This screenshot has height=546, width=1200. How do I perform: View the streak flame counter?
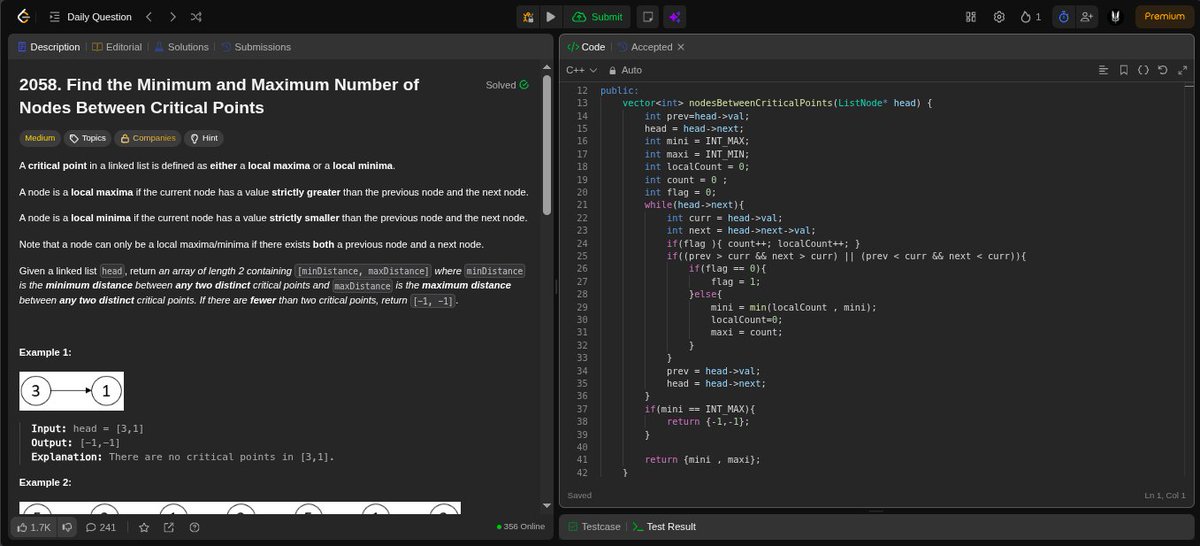tap(1031, 17)
